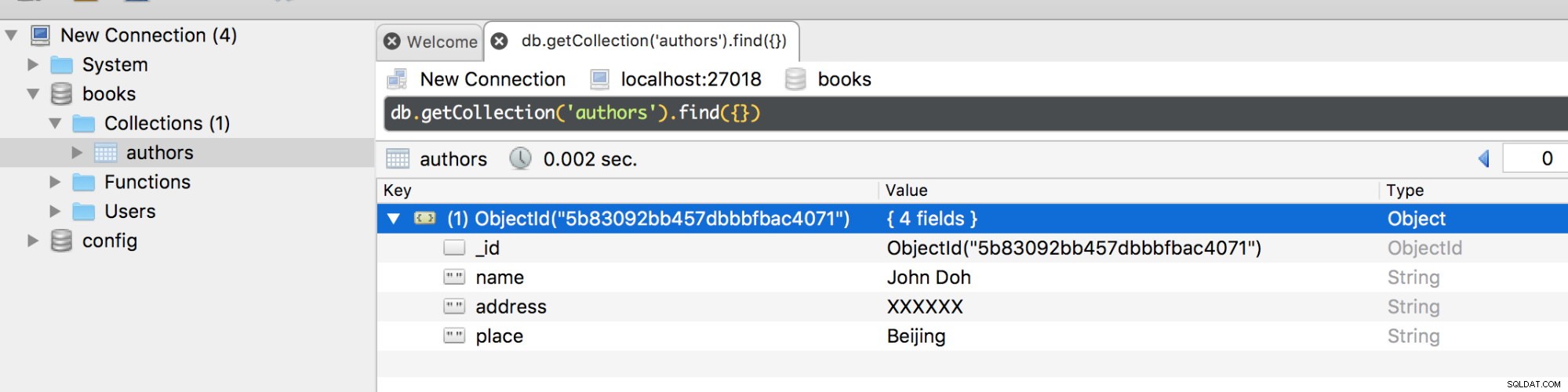This screenshot has width=1568, height=392.
Task: Close the Welcome tab
Action: click(392, 42)
